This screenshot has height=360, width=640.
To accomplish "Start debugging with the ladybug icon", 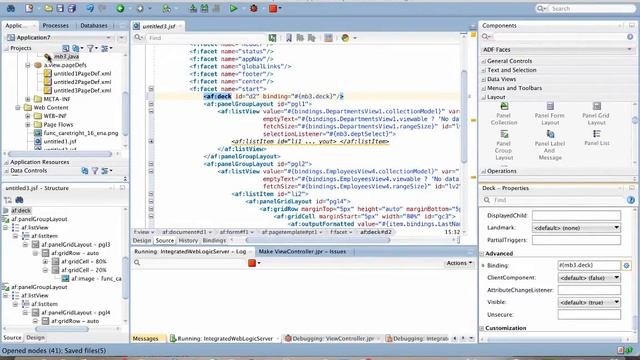I will pos(253,8).
